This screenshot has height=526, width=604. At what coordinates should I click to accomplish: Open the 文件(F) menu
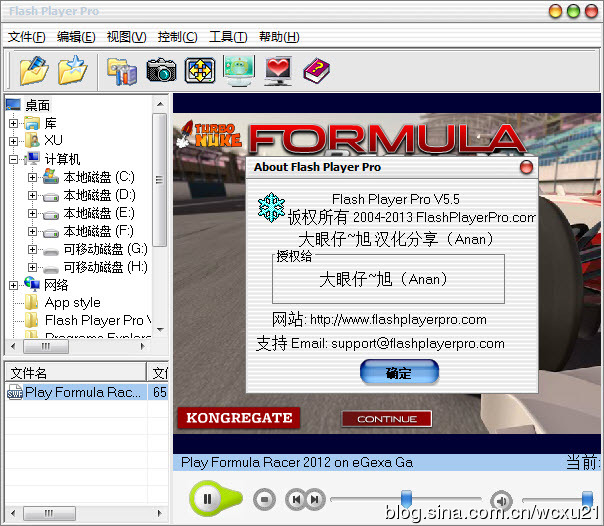click(x=27, y=37)
